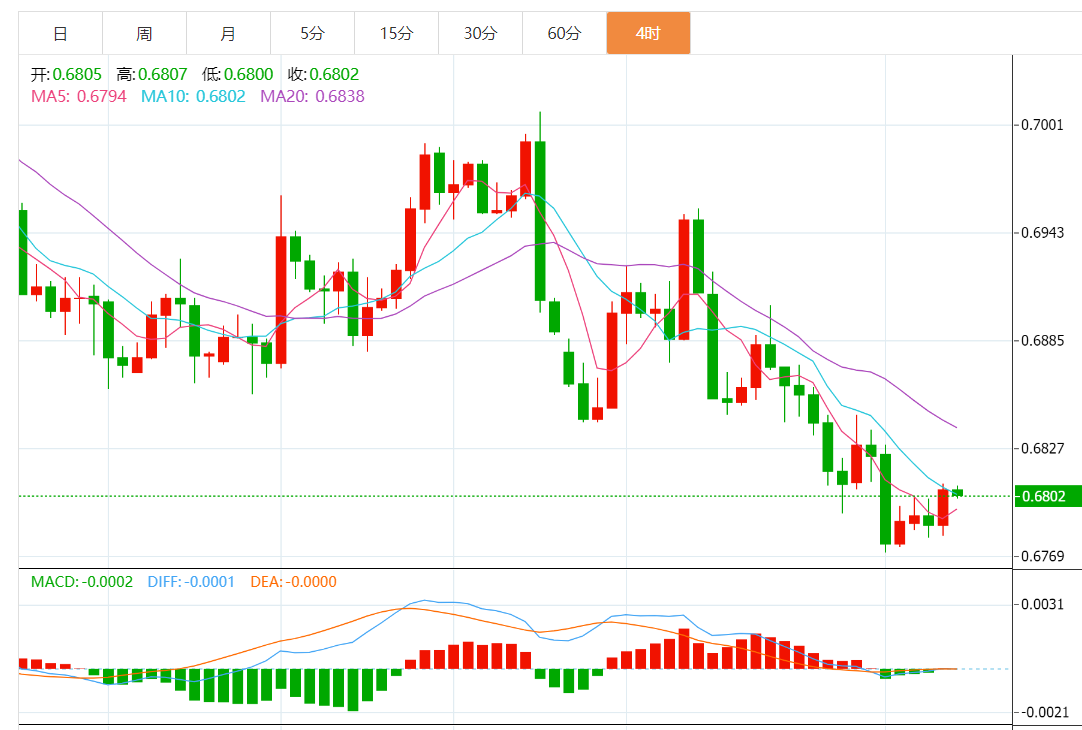Click the 0.0031 MACD axis label
The image size is (1082, 730).
[x=1042, y=604]
